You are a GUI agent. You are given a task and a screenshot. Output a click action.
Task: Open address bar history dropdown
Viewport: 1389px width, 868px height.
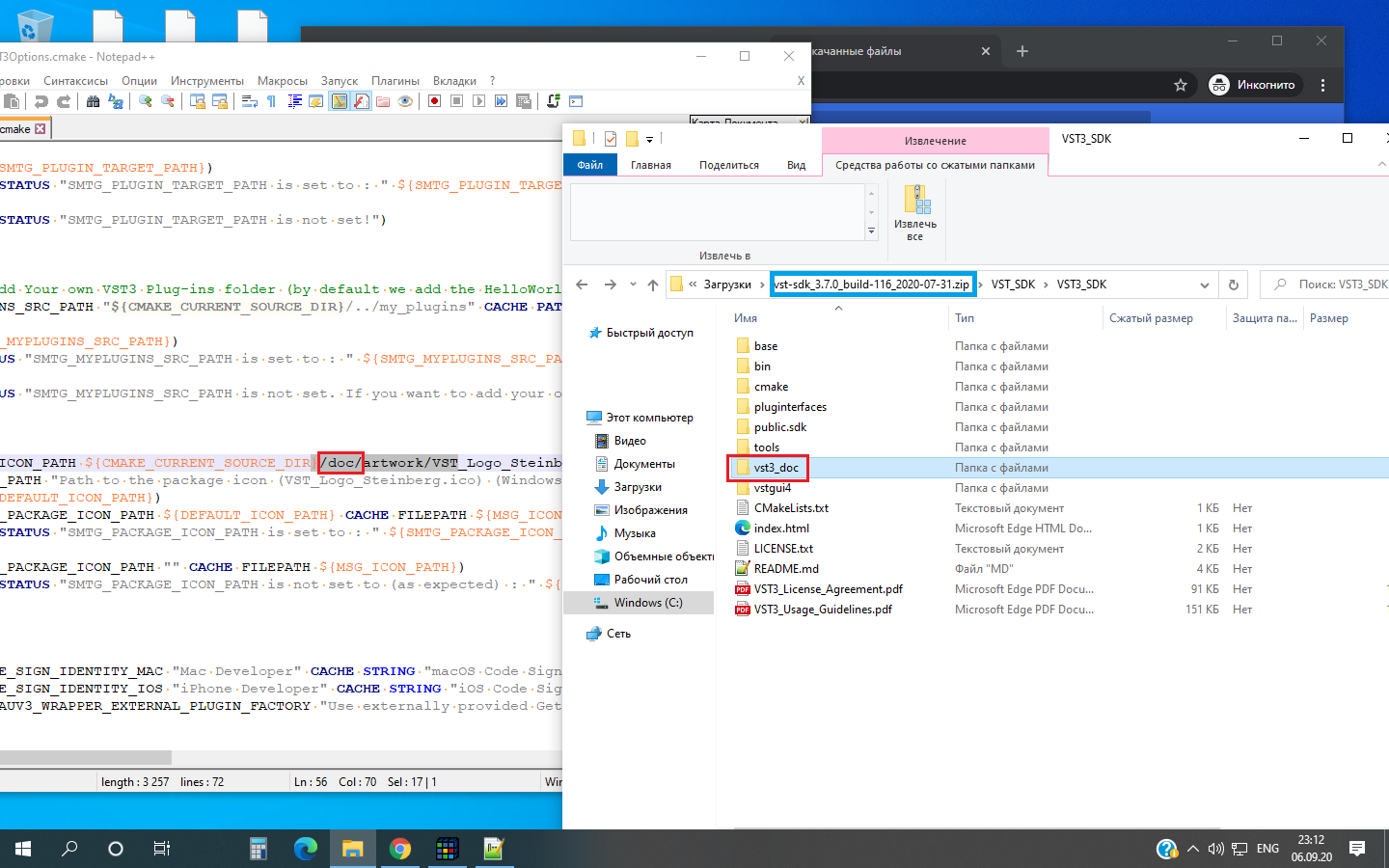pyautogui.click(x=1204, y=285)
